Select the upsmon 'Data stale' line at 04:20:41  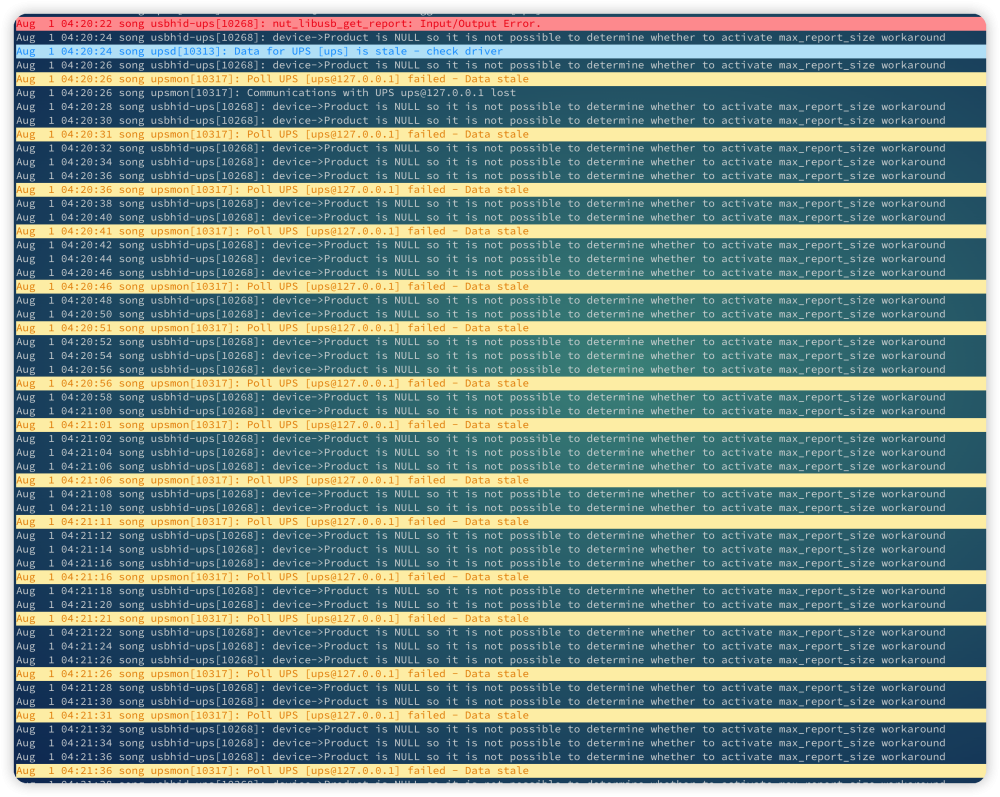click(x=500, y=231)
